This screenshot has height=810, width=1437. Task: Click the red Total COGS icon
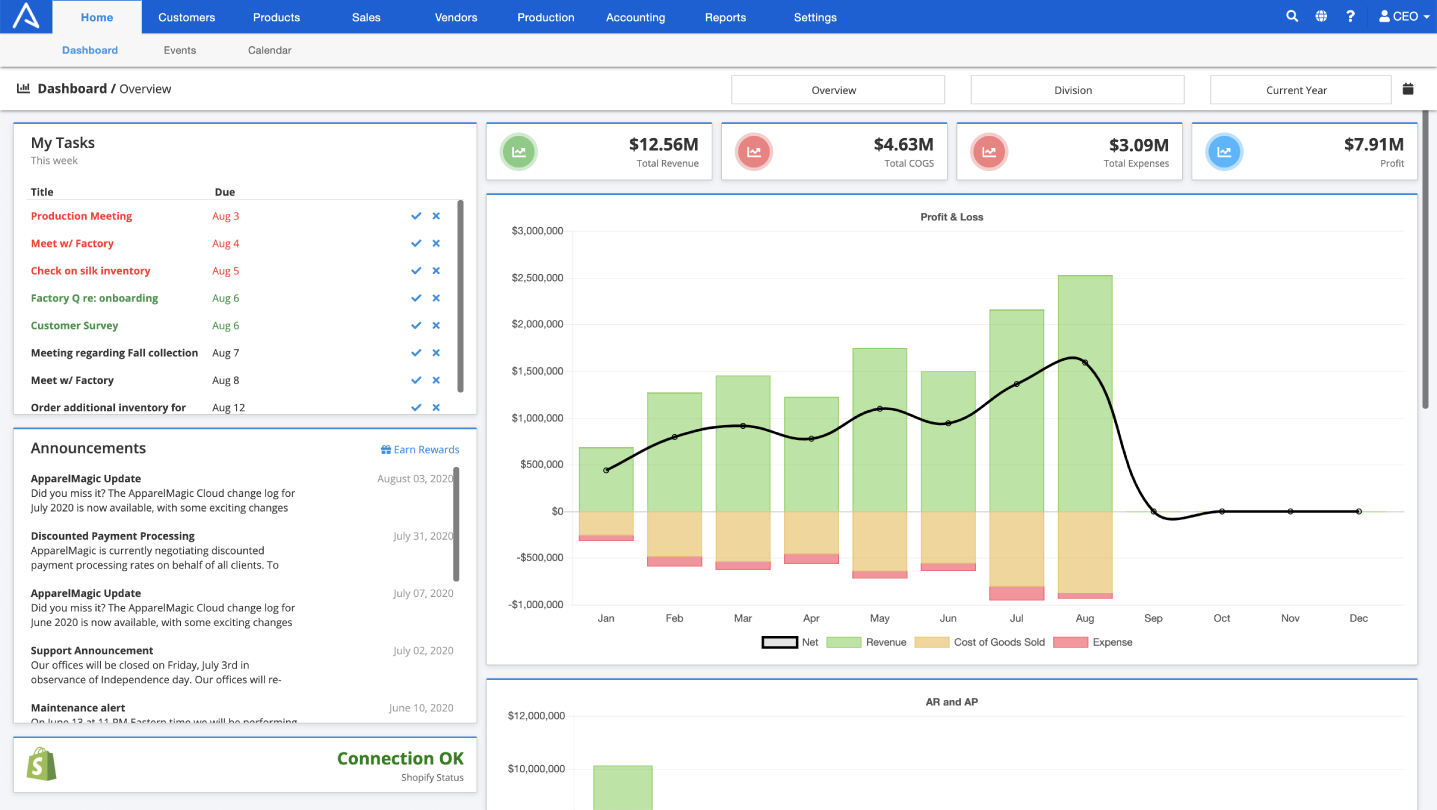(753, 151)
